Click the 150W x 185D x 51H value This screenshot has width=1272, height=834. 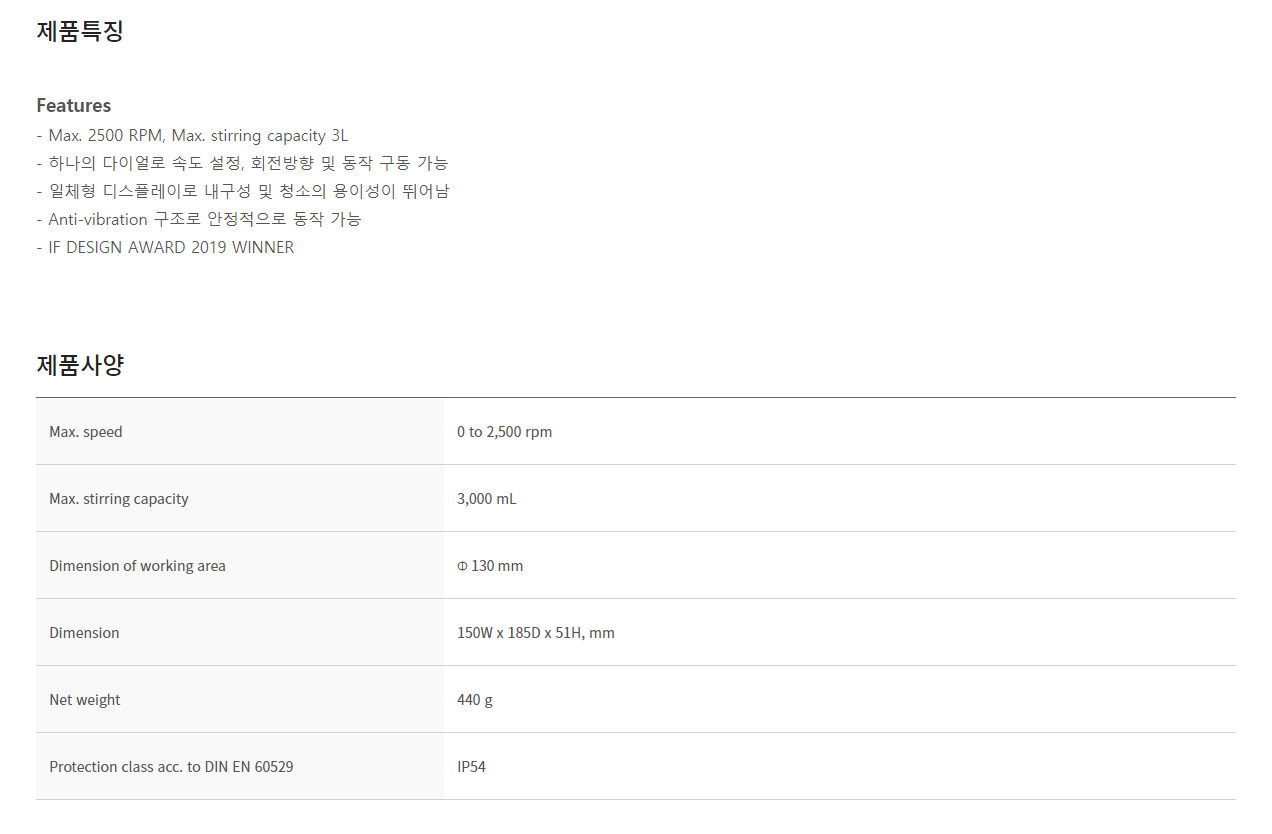[536, 633]
